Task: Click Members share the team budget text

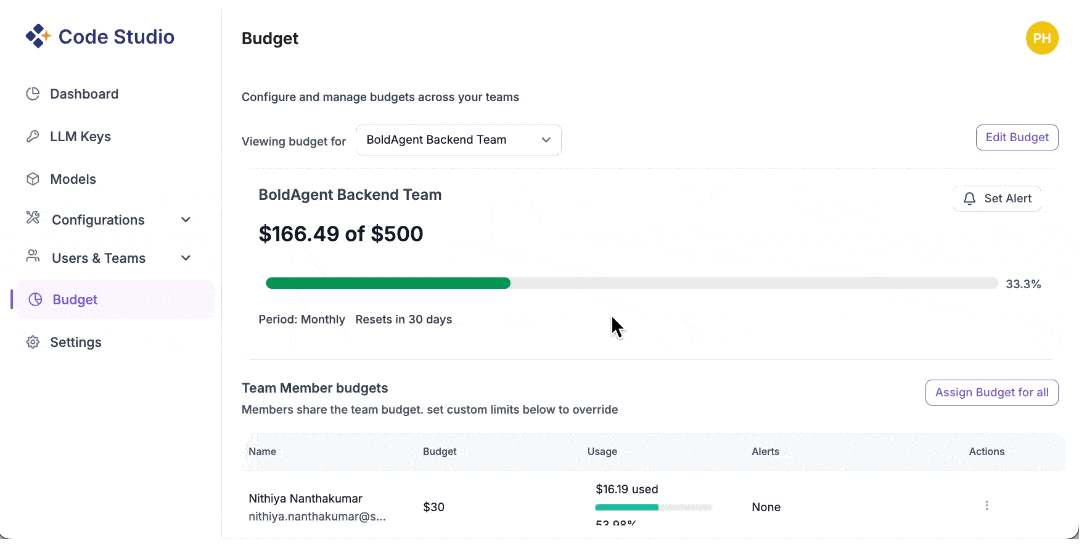Action: [430, 410]
